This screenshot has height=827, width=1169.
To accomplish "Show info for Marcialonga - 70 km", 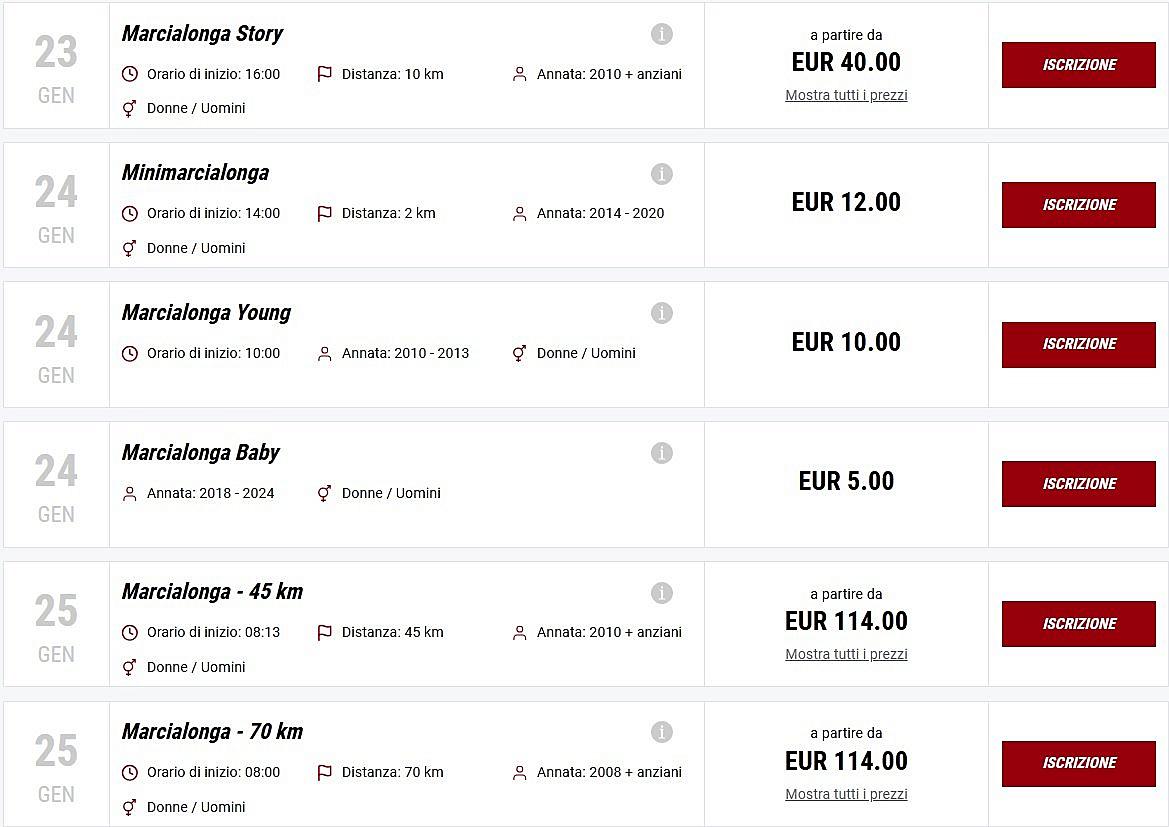I will coord(662,732).
